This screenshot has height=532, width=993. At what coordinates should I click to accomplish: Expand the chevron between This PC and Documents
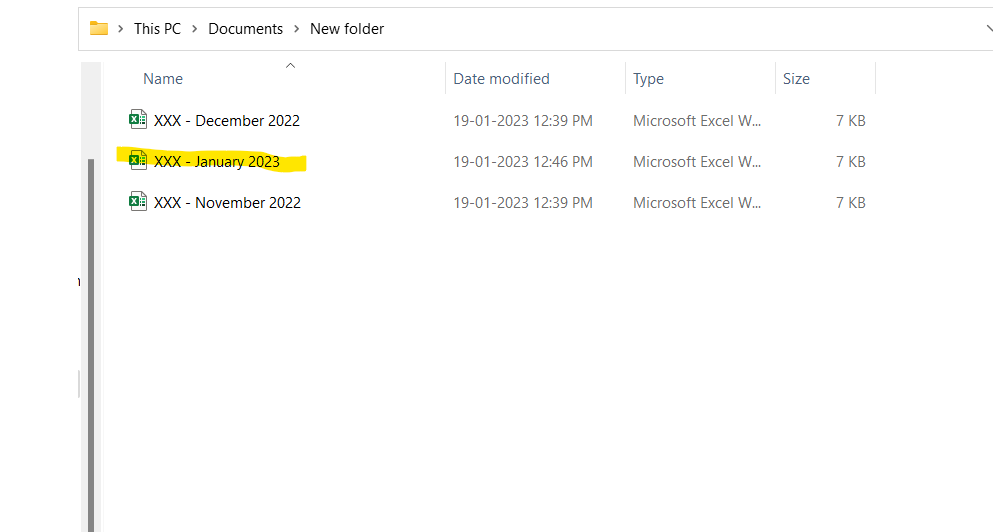[194, 29]
